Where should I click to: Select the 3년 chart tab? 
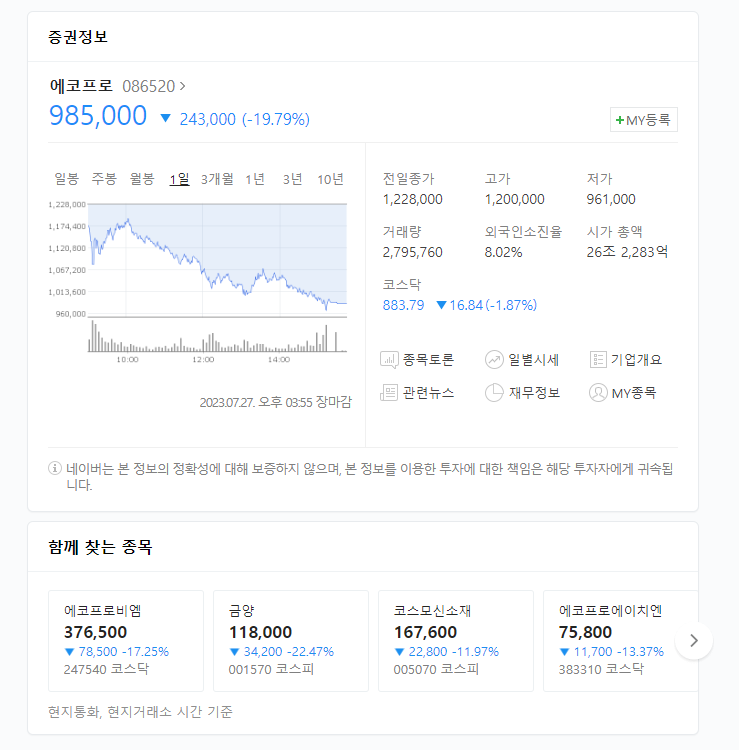click(x=292, y=179)
